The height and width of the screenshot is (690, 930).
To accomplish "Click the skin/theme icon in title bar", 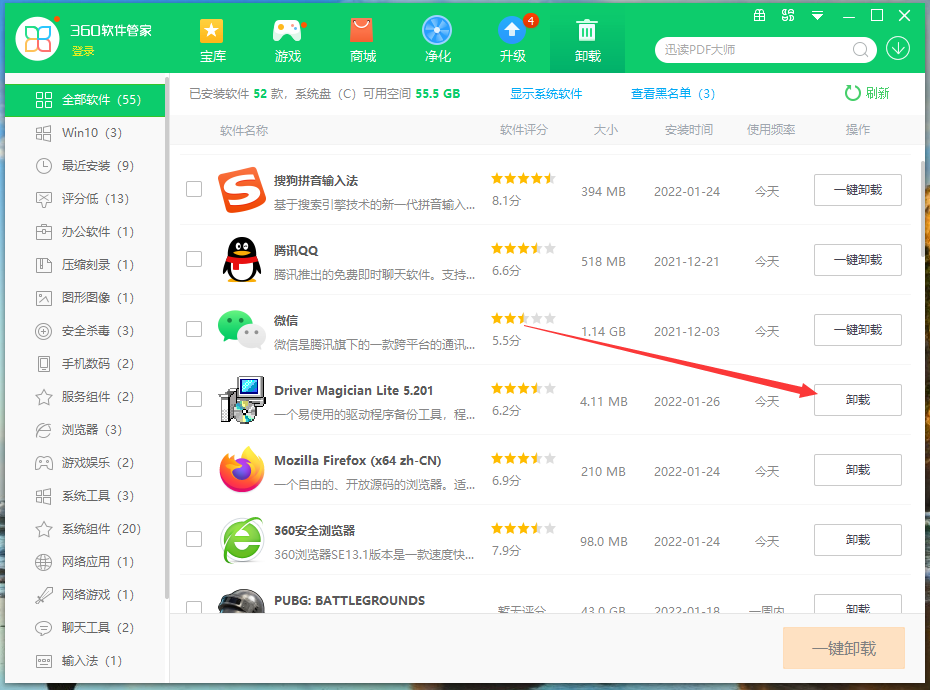I will (788, 15).
